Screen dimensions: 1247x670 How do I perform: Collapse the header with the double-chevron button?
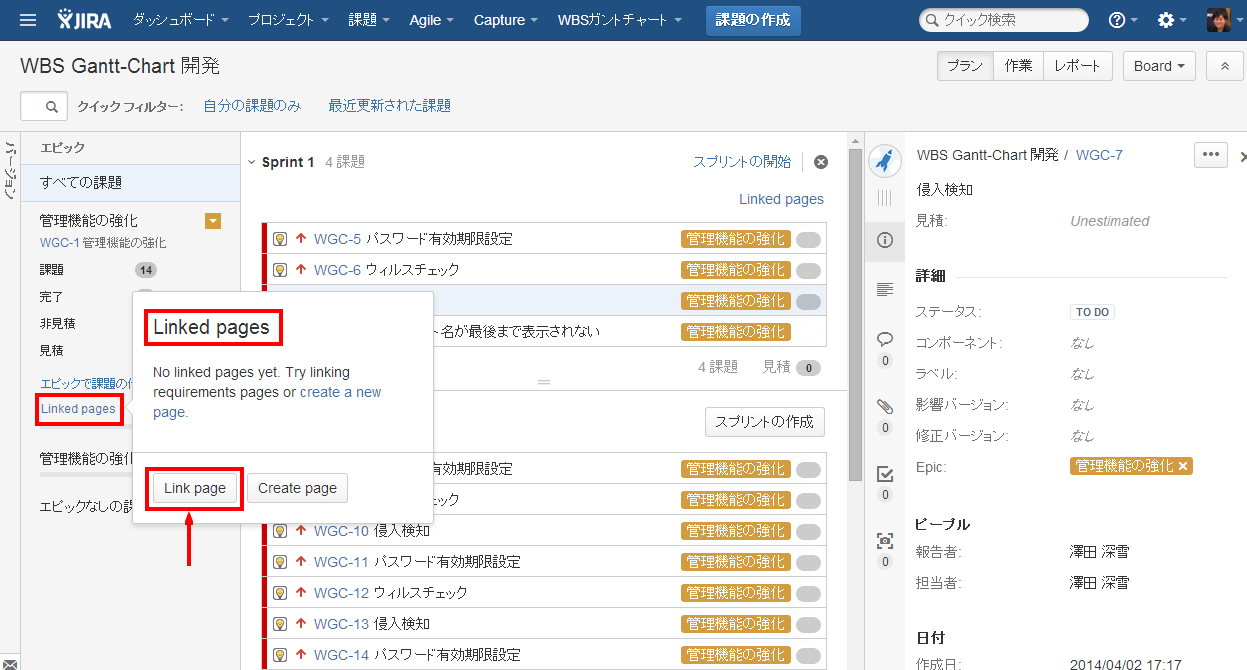click(x=1224, y=66)
